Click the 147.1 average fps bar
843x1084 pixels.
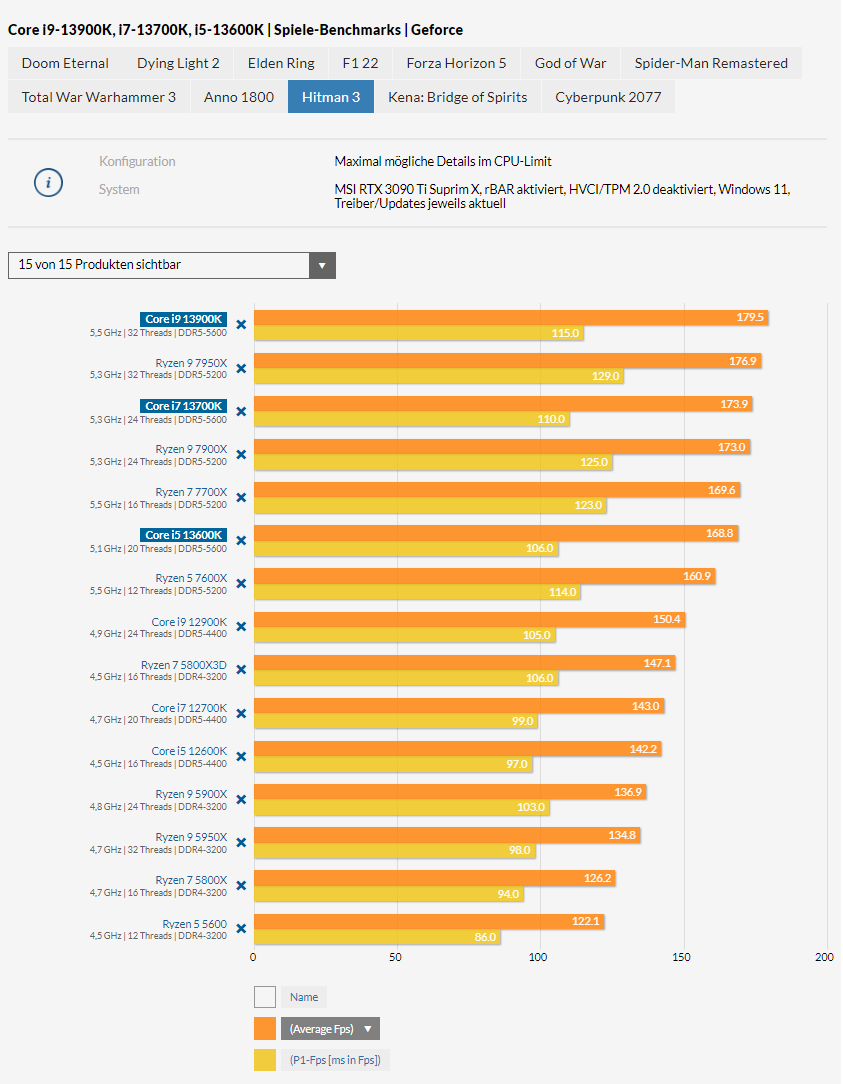465,662
